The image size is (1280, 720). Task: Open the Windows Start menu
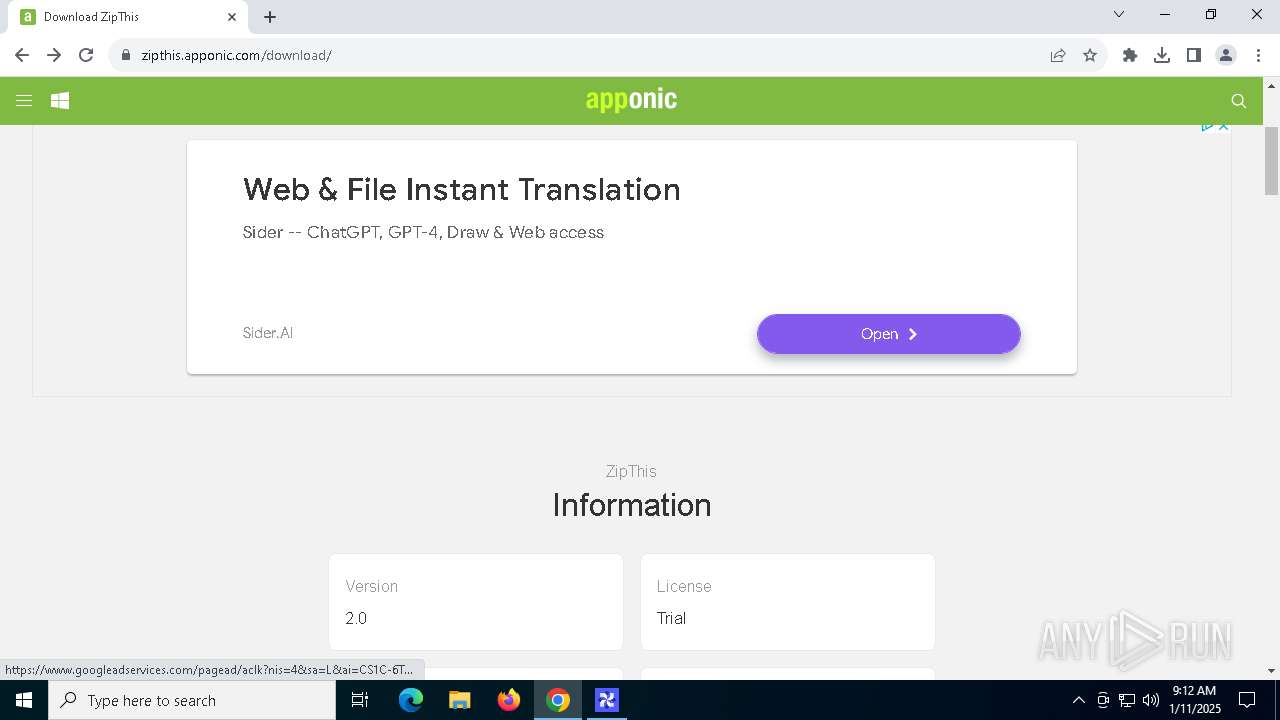(x=24, y=700)
